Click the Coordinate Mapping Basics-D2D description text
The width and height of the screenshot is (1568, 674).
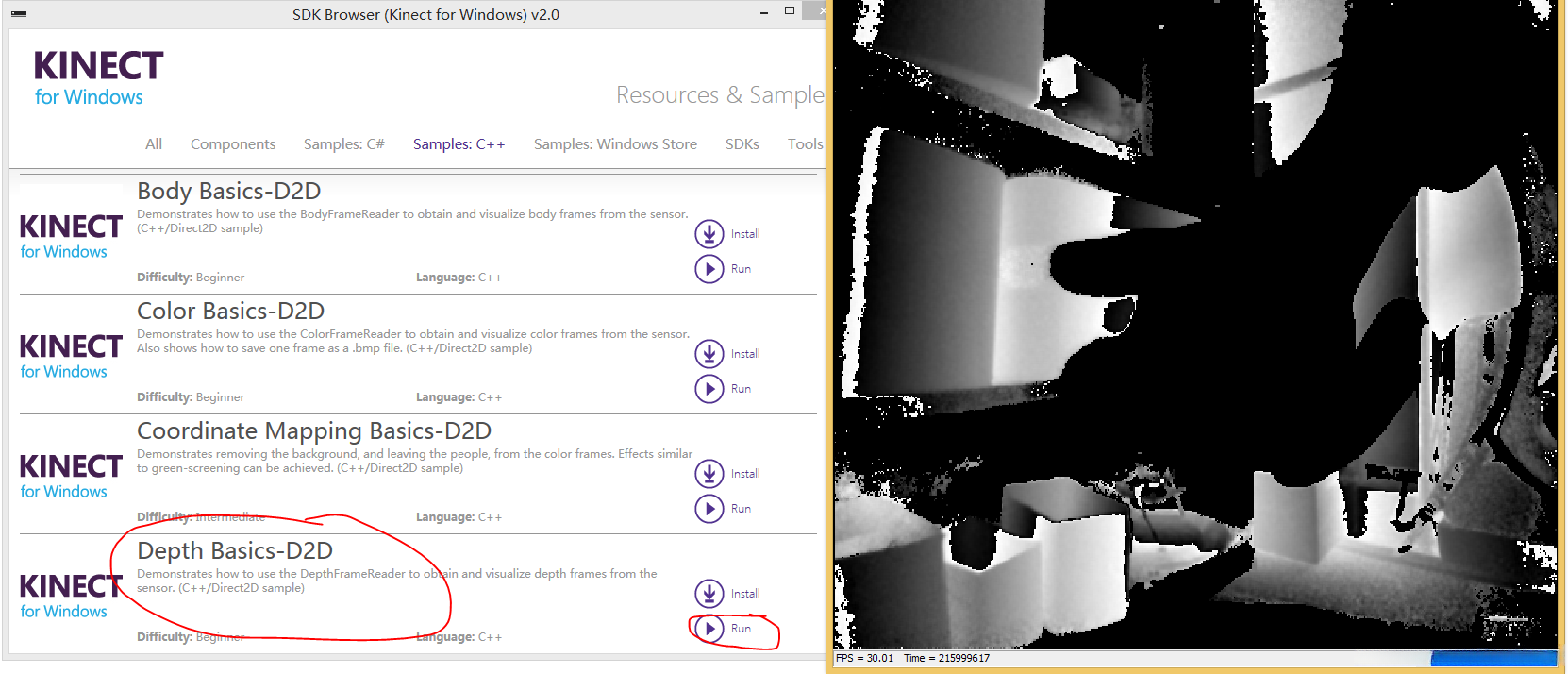pos(414,461)
